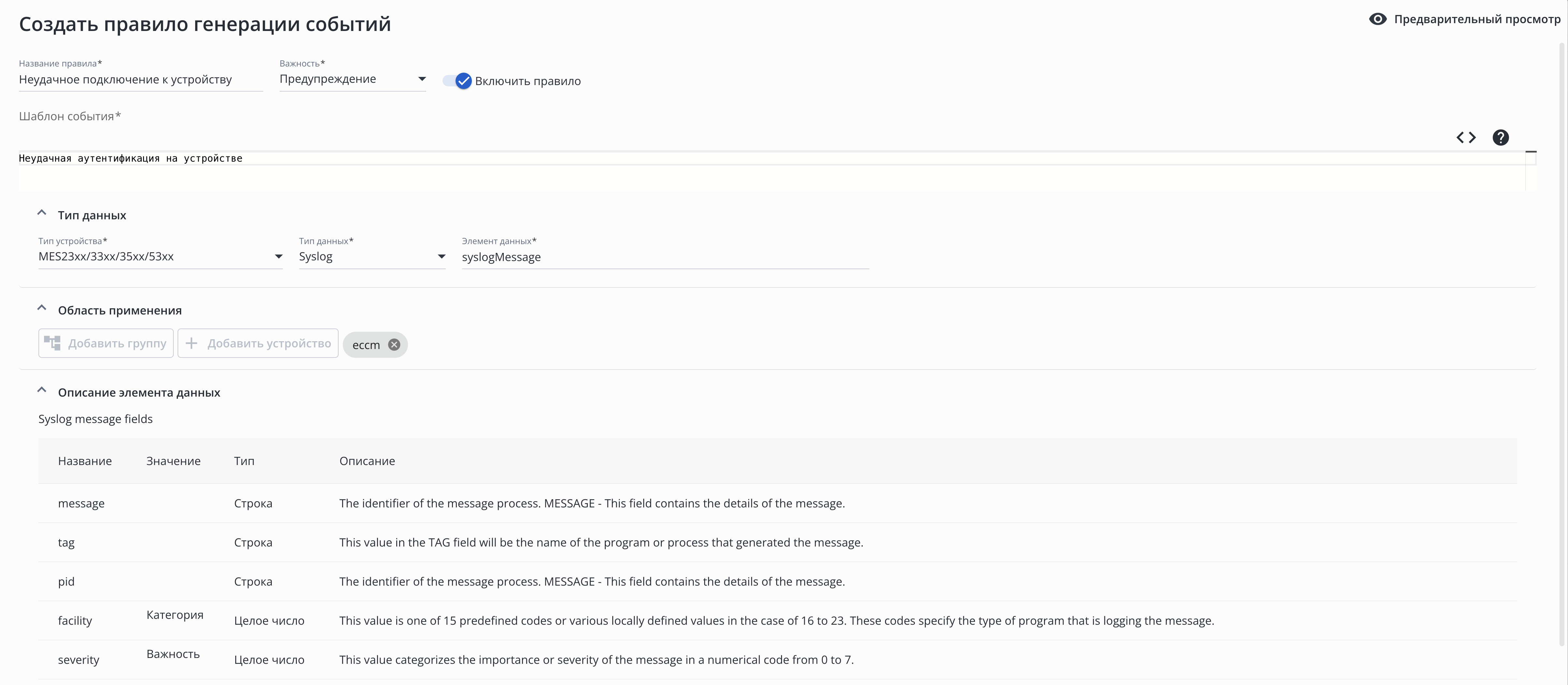Open the help question mark icon
Viewport: 1568px width, 685px height.
(x=1501, y=138)
